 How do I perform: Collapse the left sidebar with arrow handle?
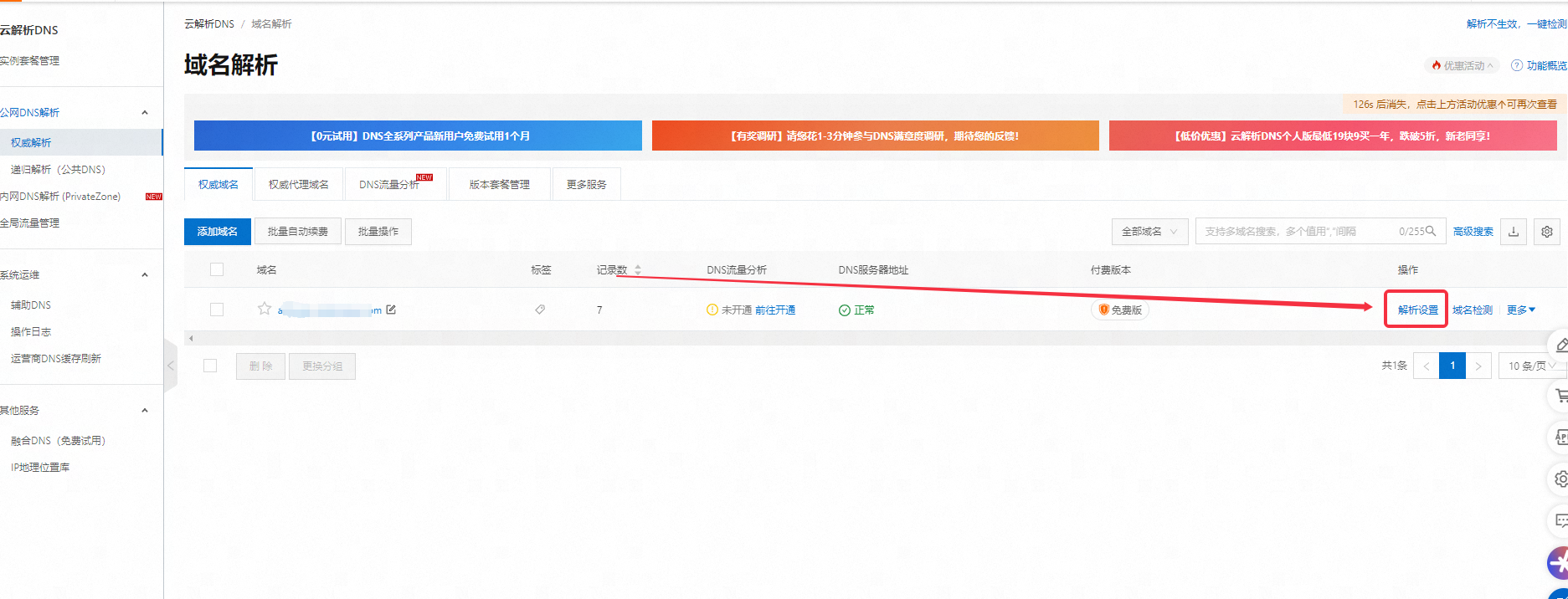(x=171, y=366)
